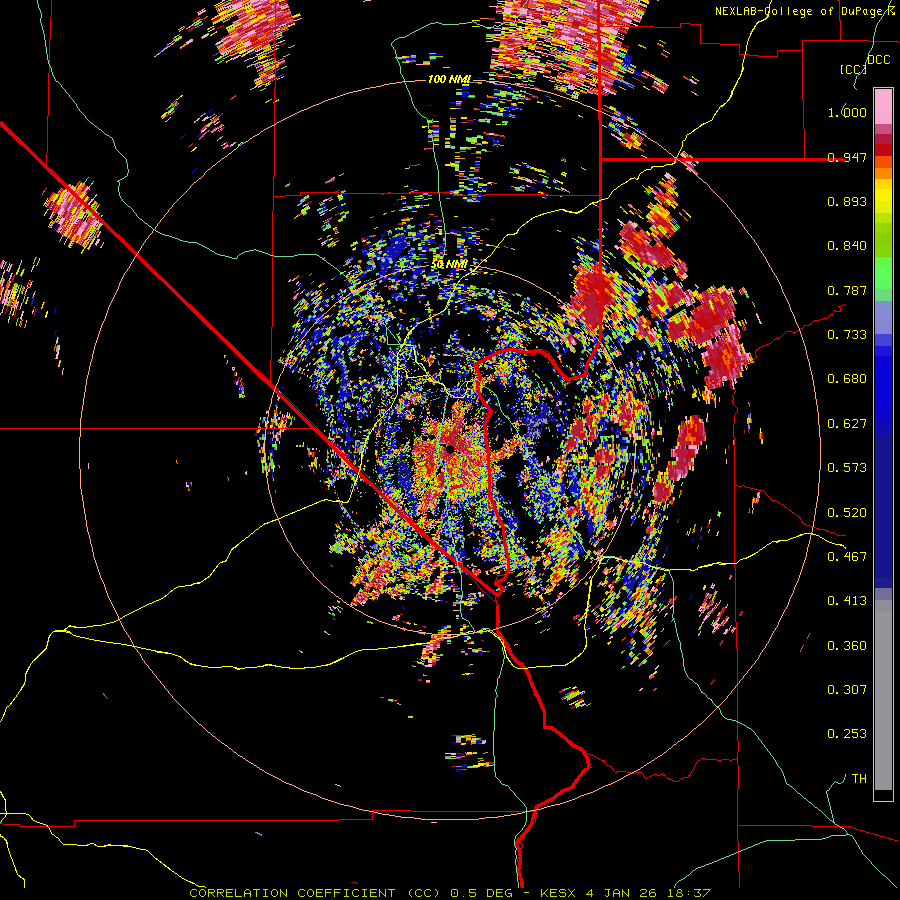Click the 0.680 legend value
The image size is (900, 900).
click(x=847, y=379)
